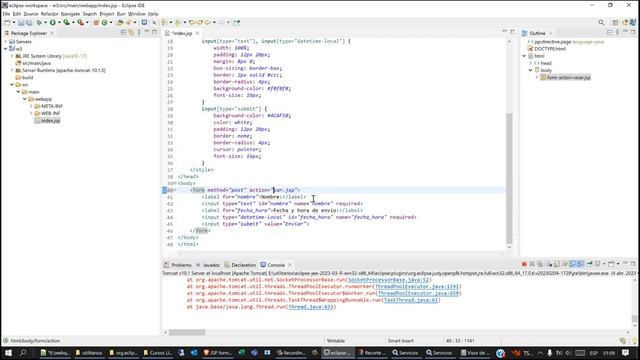The width and height of the screenshot is (640, 360).
Task: Open New file dropdown arrow
Action: 14,22
